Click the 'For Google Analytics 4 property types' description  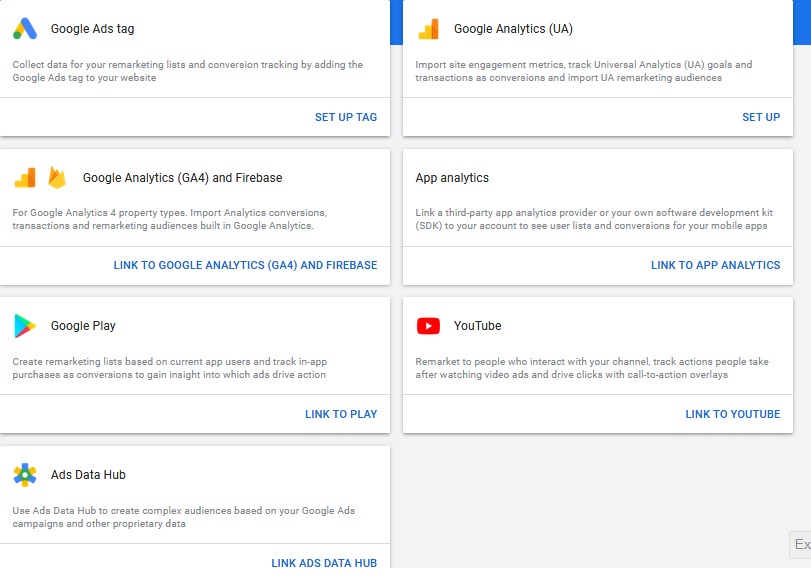click(x=170, y=219)
